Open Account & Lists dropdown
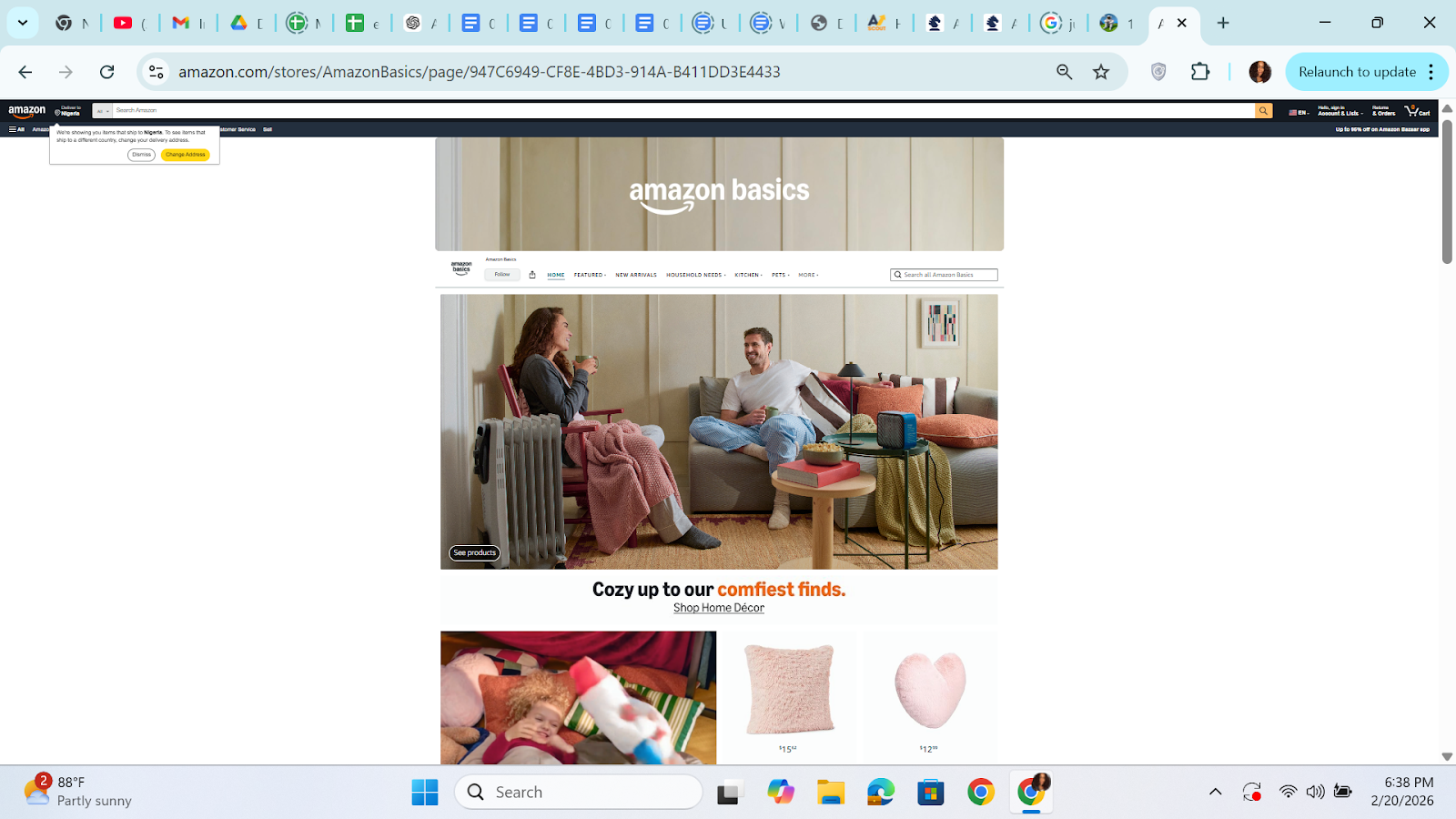Image resolution: width=1456 pixels, height=819 pixels. coord(1340,110)
